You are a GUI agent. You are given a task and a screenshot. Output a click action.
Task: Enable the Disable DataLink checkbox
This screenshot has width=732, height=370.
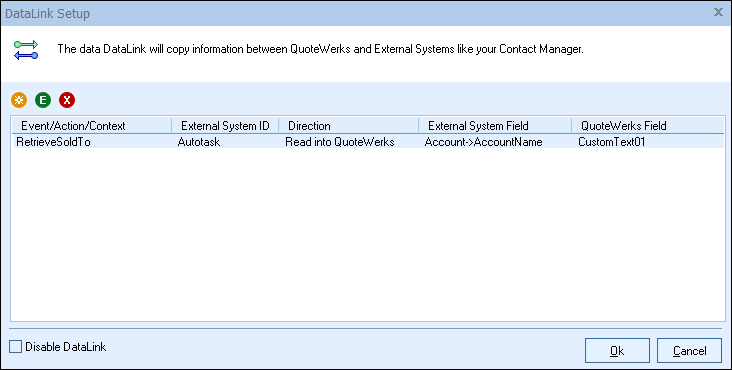tap(15, 347)
